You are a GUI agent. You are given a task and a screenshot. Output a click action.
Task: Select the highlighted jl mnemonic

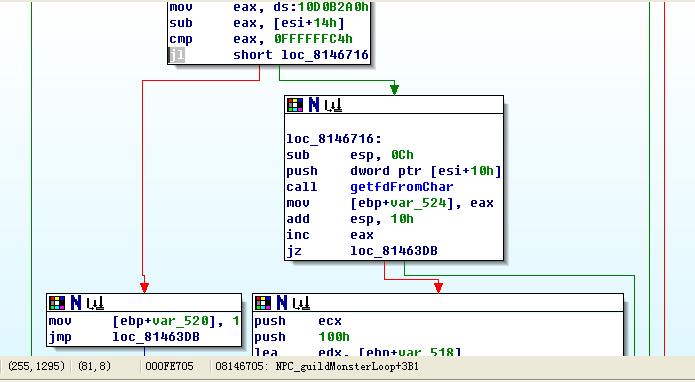pos(177,55)
